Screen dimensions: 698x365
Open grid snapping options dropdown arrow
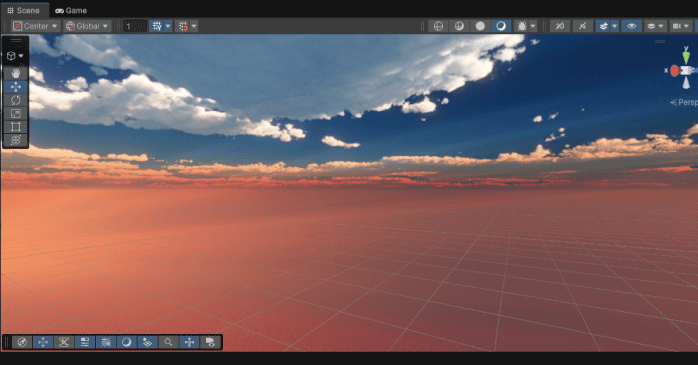coord(194,26)
